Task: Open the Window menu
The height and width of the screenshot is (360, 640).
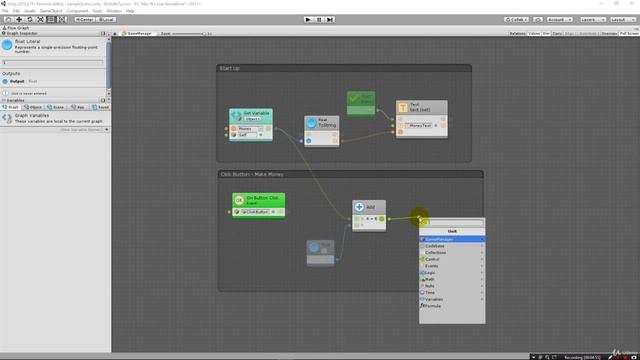Action: (x=114, y=11)
